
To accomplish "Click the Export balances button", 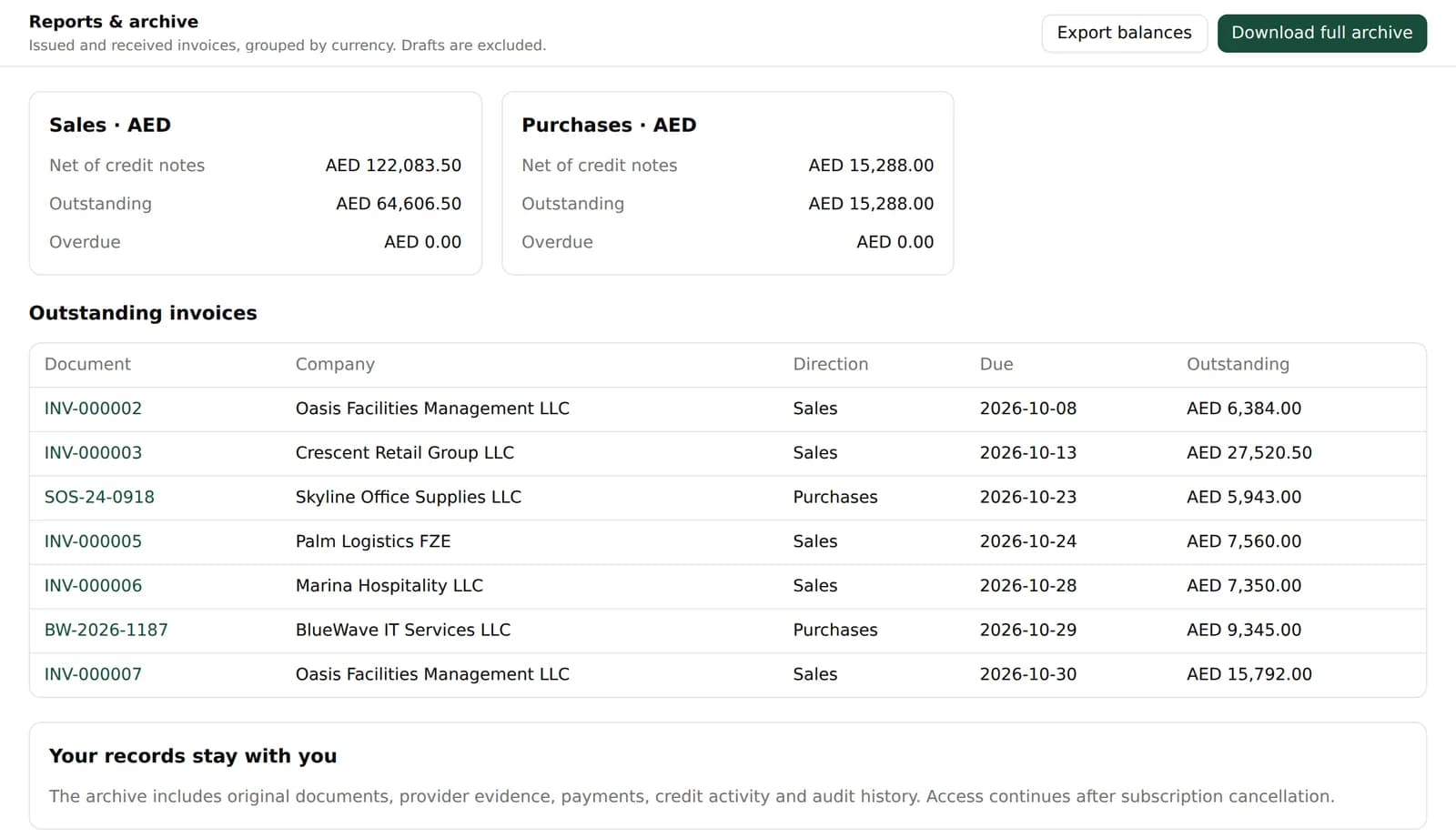I will tap(1124, 33).
